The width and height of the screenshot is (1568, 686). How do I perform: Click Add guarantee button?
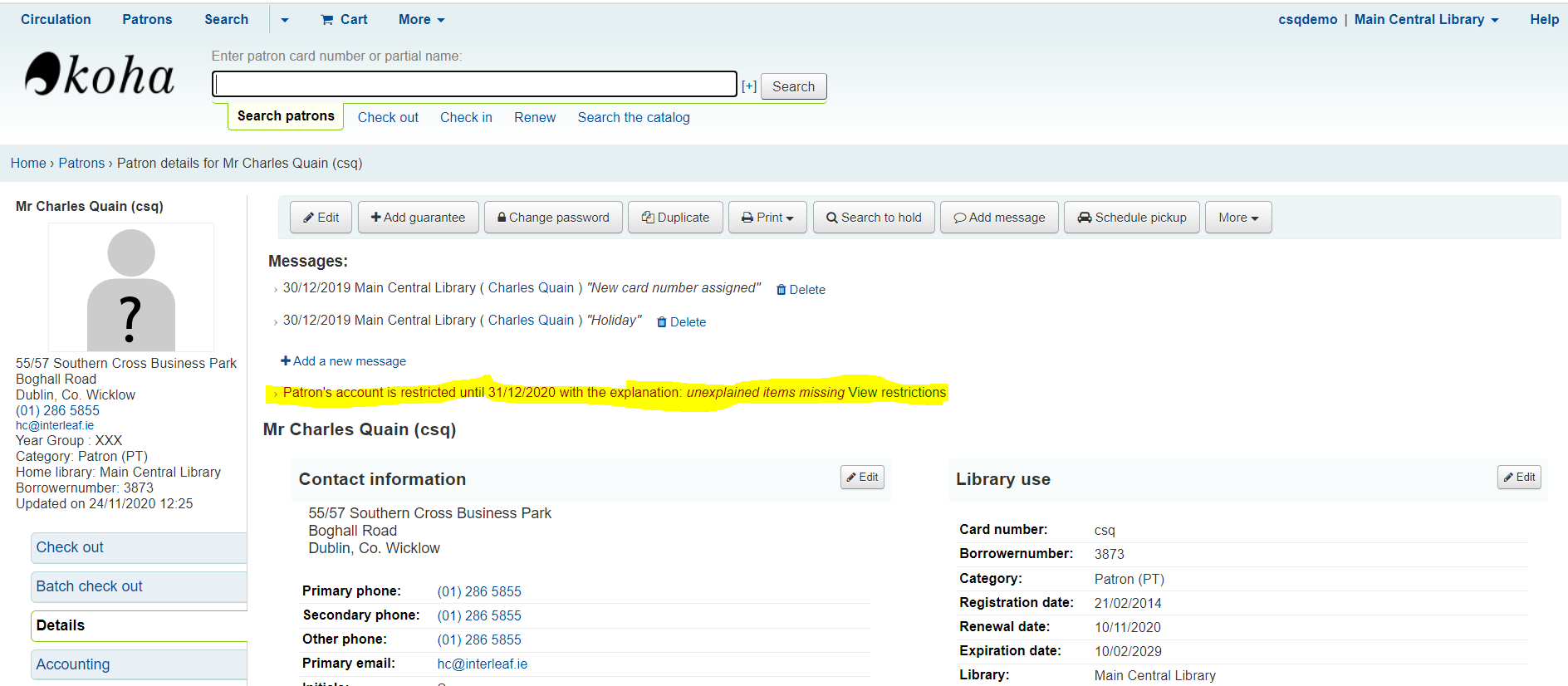(418, 218)
